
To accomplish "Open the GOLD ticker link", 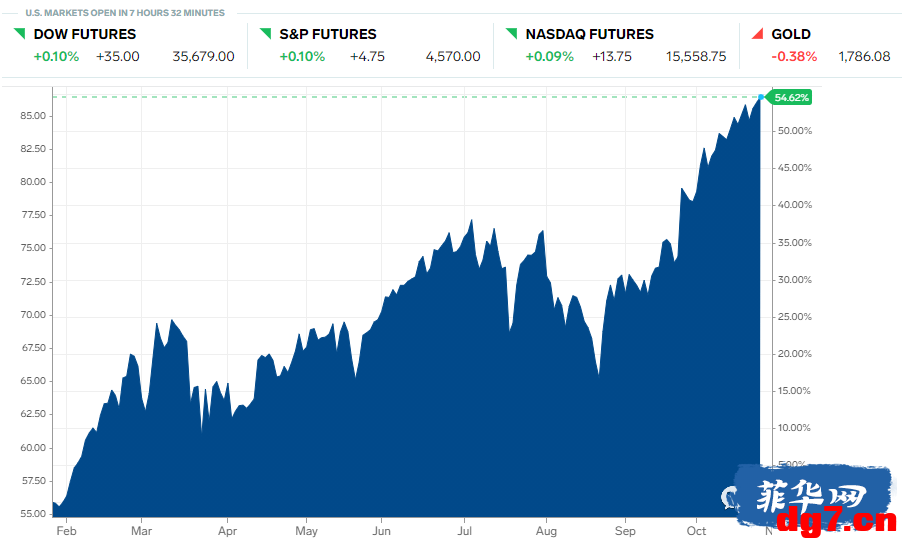I will (x=791, y=34).
